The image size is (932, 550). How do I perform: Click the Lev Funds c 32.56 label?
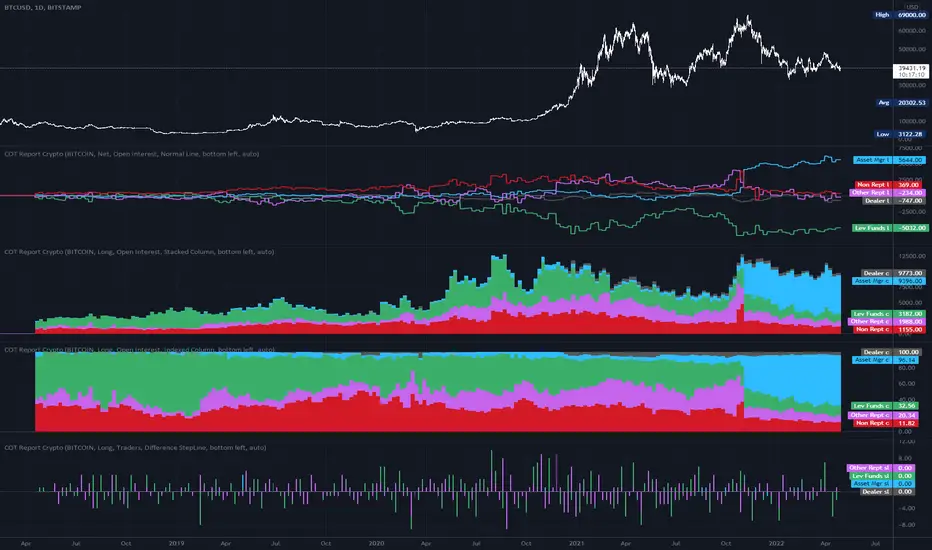[886, 406]
